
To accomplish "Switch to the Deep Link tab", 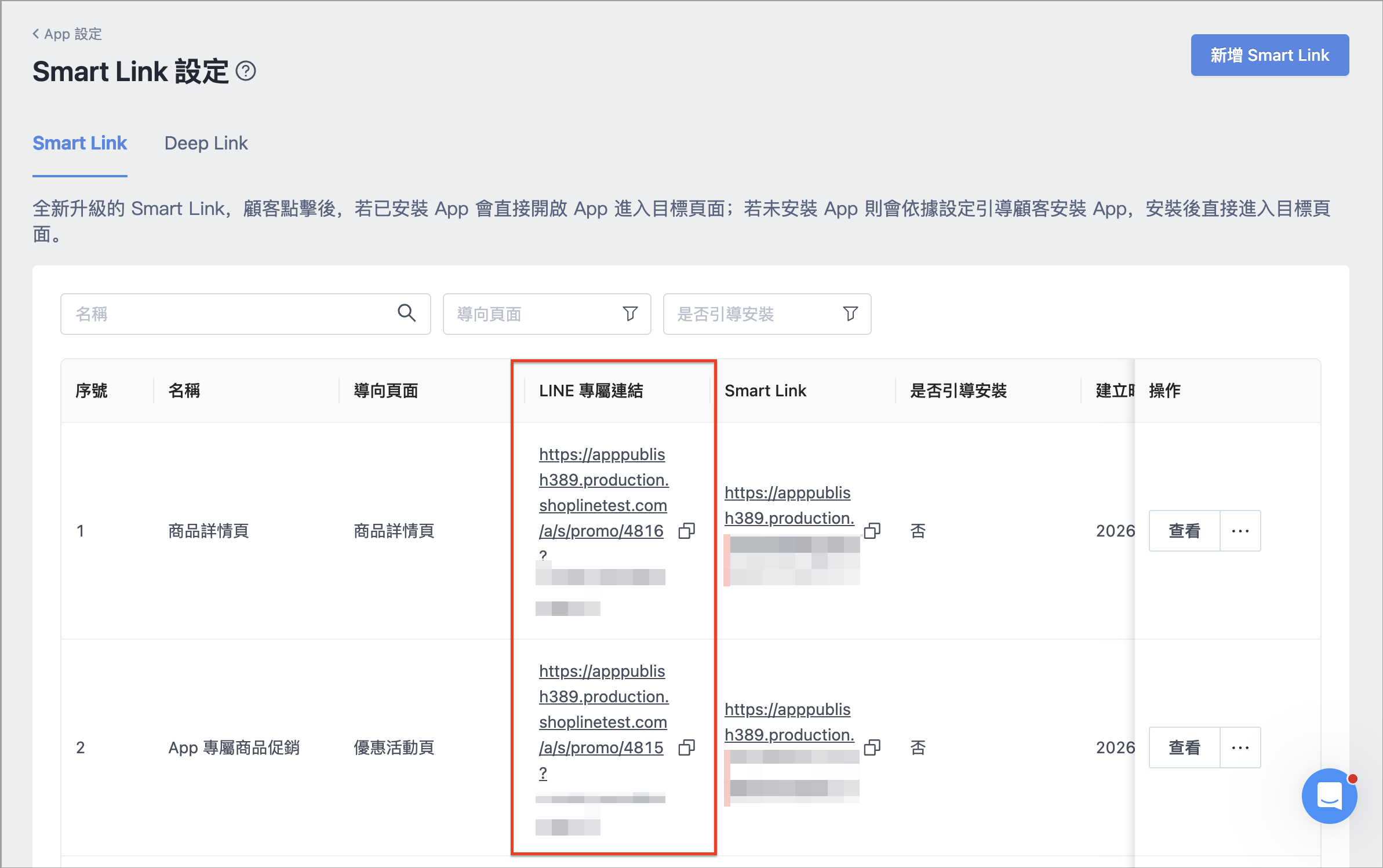I will pyautogui.click(x=206, y=143).
